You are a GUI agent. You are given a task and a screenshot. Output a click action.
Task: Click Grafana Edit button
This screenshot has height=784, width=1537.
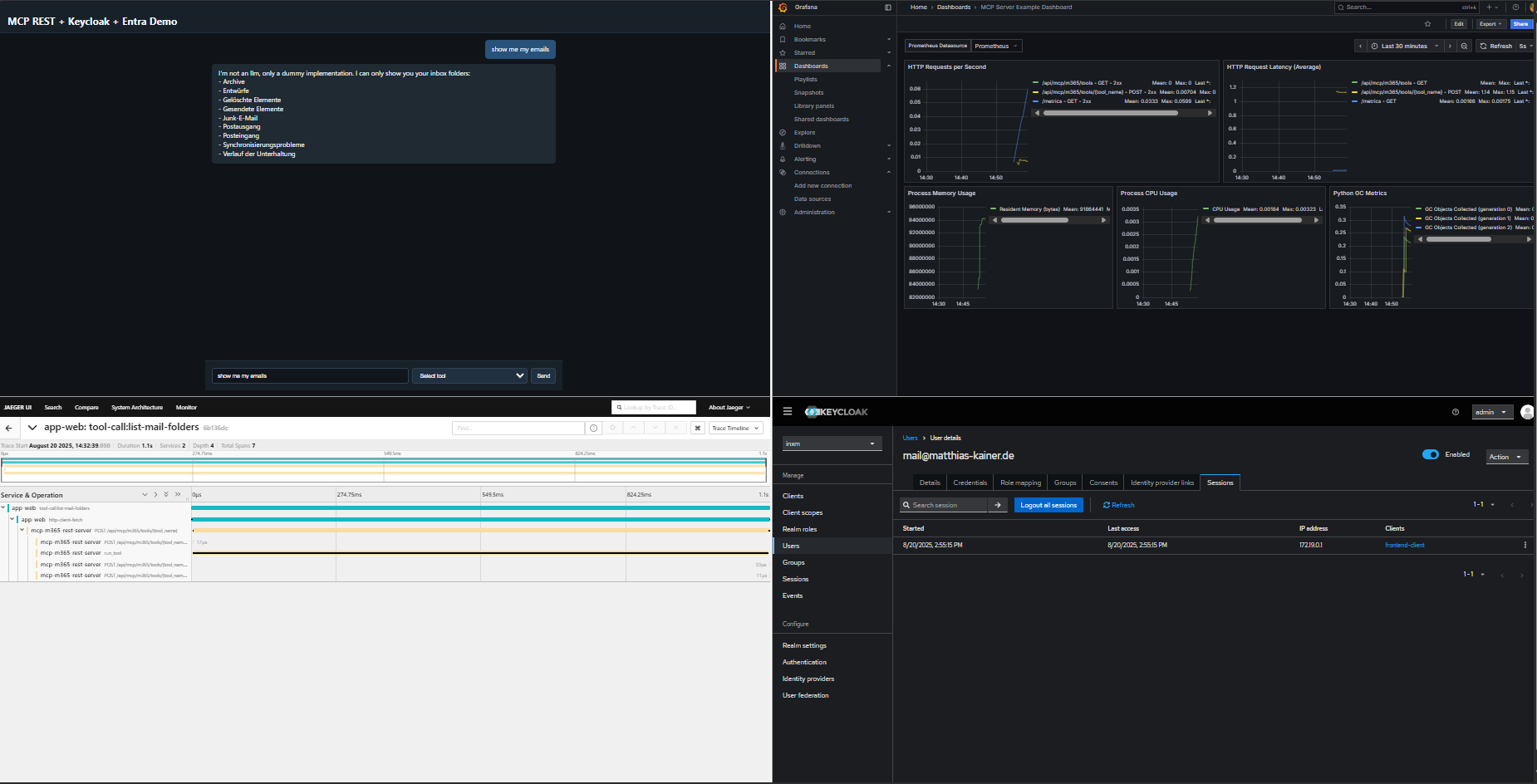(1458, 24)
